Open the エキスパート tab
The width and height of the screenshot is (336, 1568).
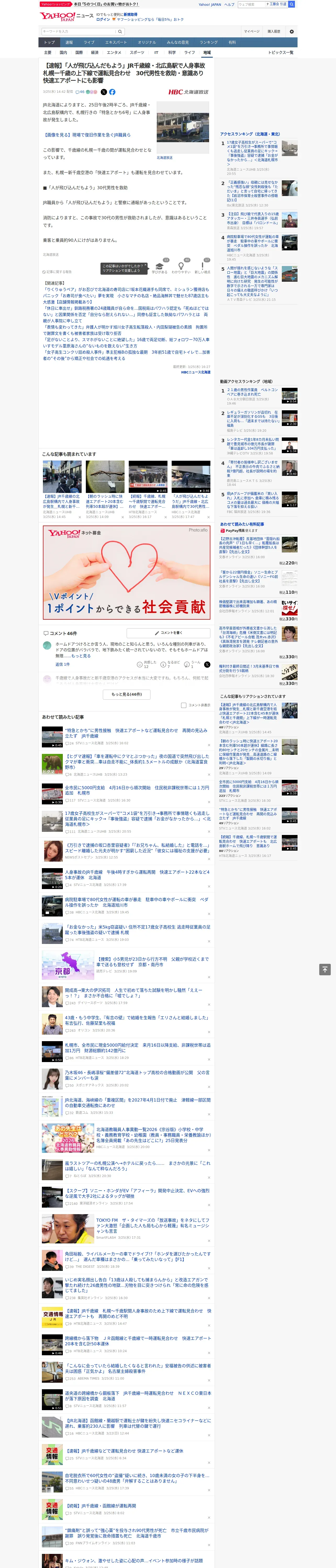click(x=116, y=42)
